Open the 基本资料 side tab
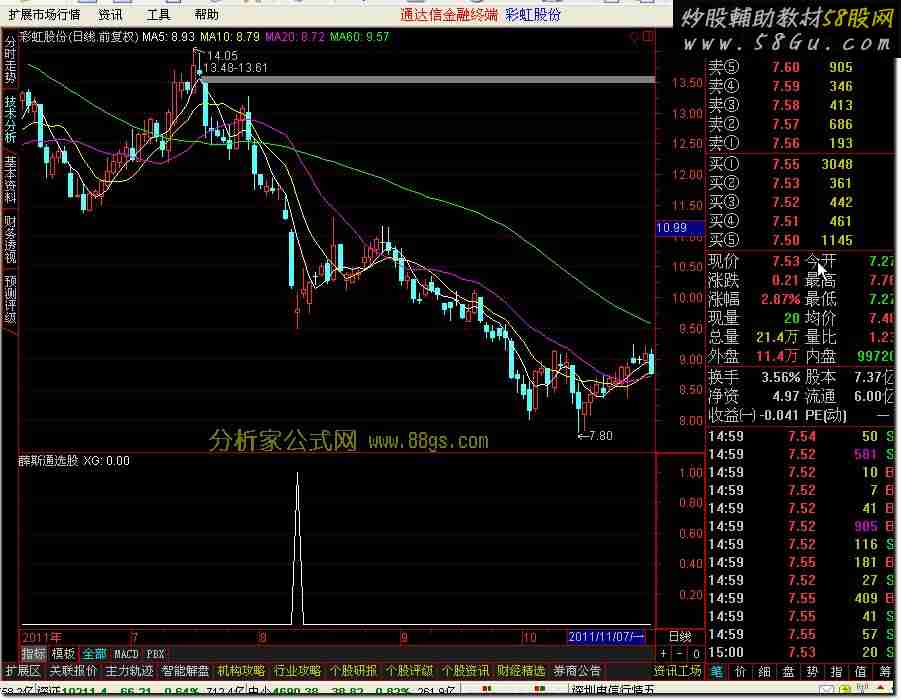Image resolution: width=901 pixels, height=700 pixels. point(10,179)
